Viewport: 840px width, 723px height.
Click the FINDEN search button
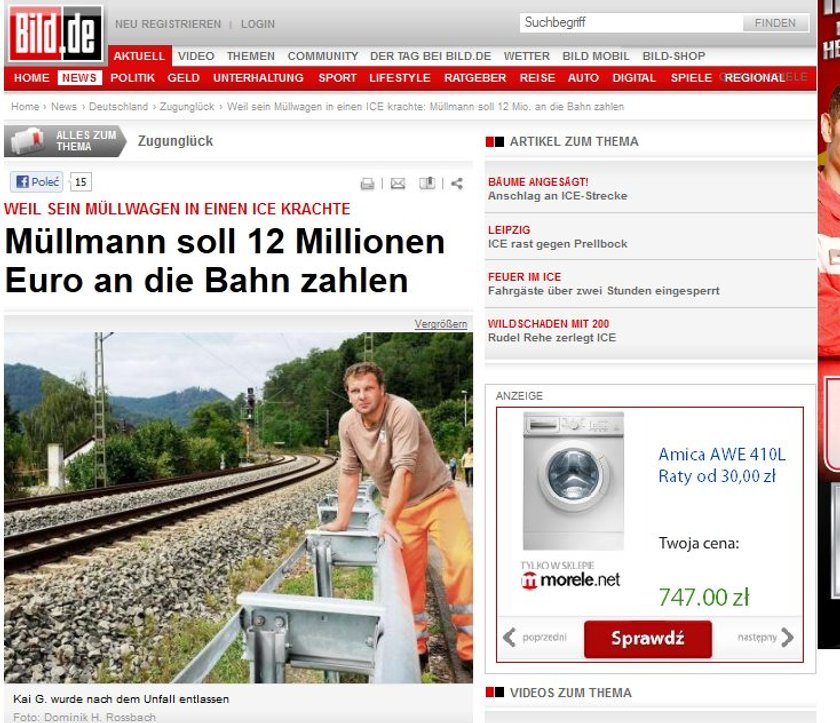tap(775, 23)
